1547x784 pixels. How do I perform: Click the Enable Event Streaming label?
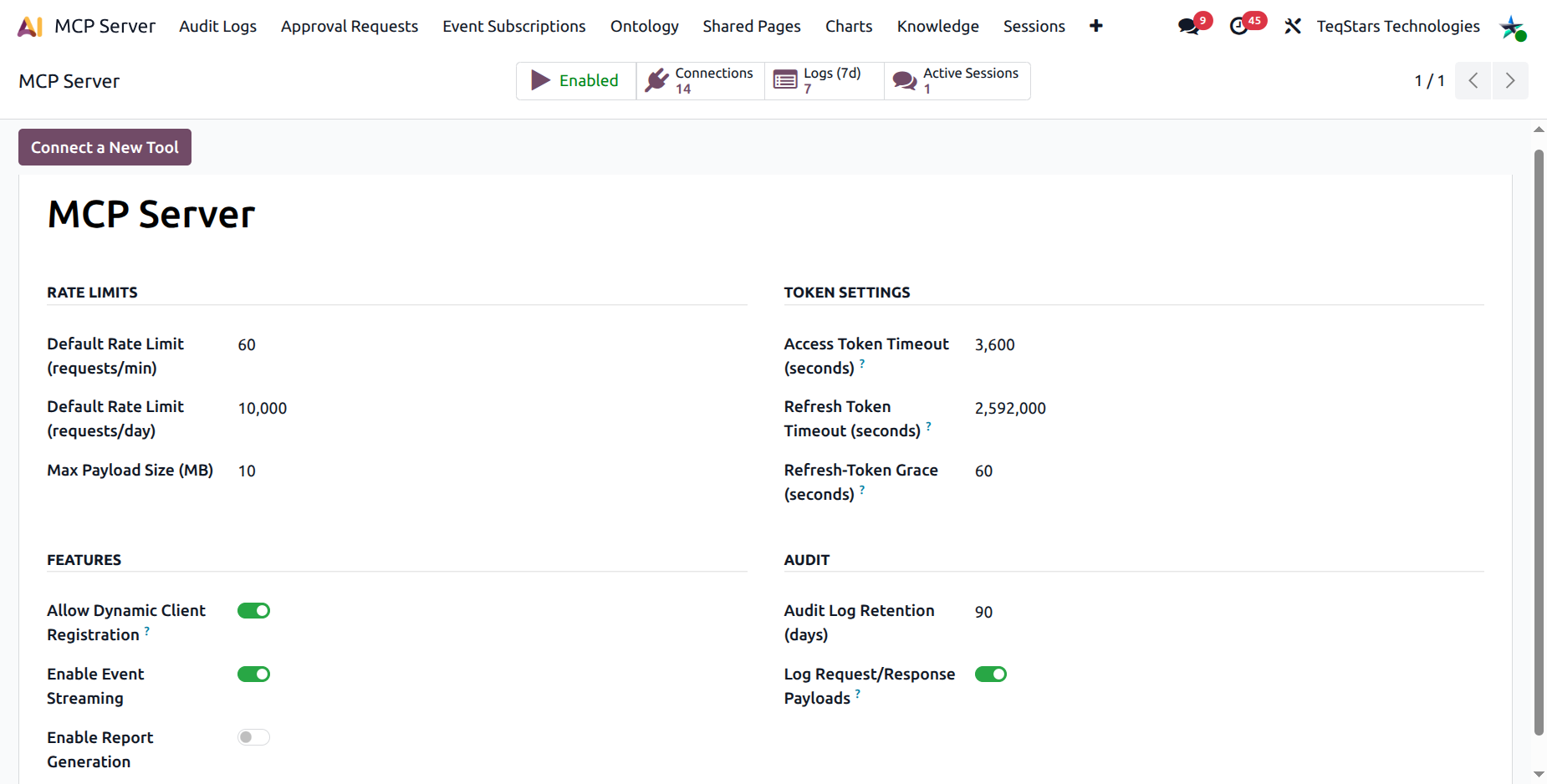tap(95, 686)
